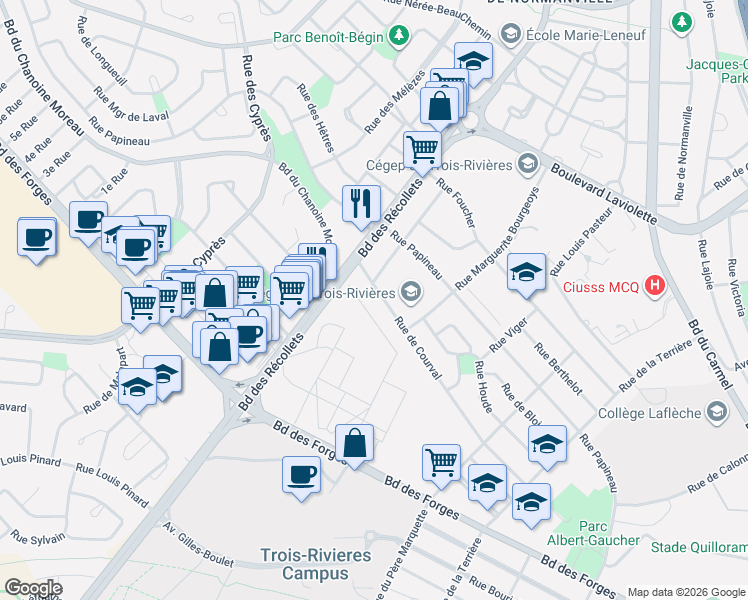Viewport: 748px width, 600px height.
Task: Click the upper Cégep de Trois-Rivières school icon
Action: pos(528,165)
